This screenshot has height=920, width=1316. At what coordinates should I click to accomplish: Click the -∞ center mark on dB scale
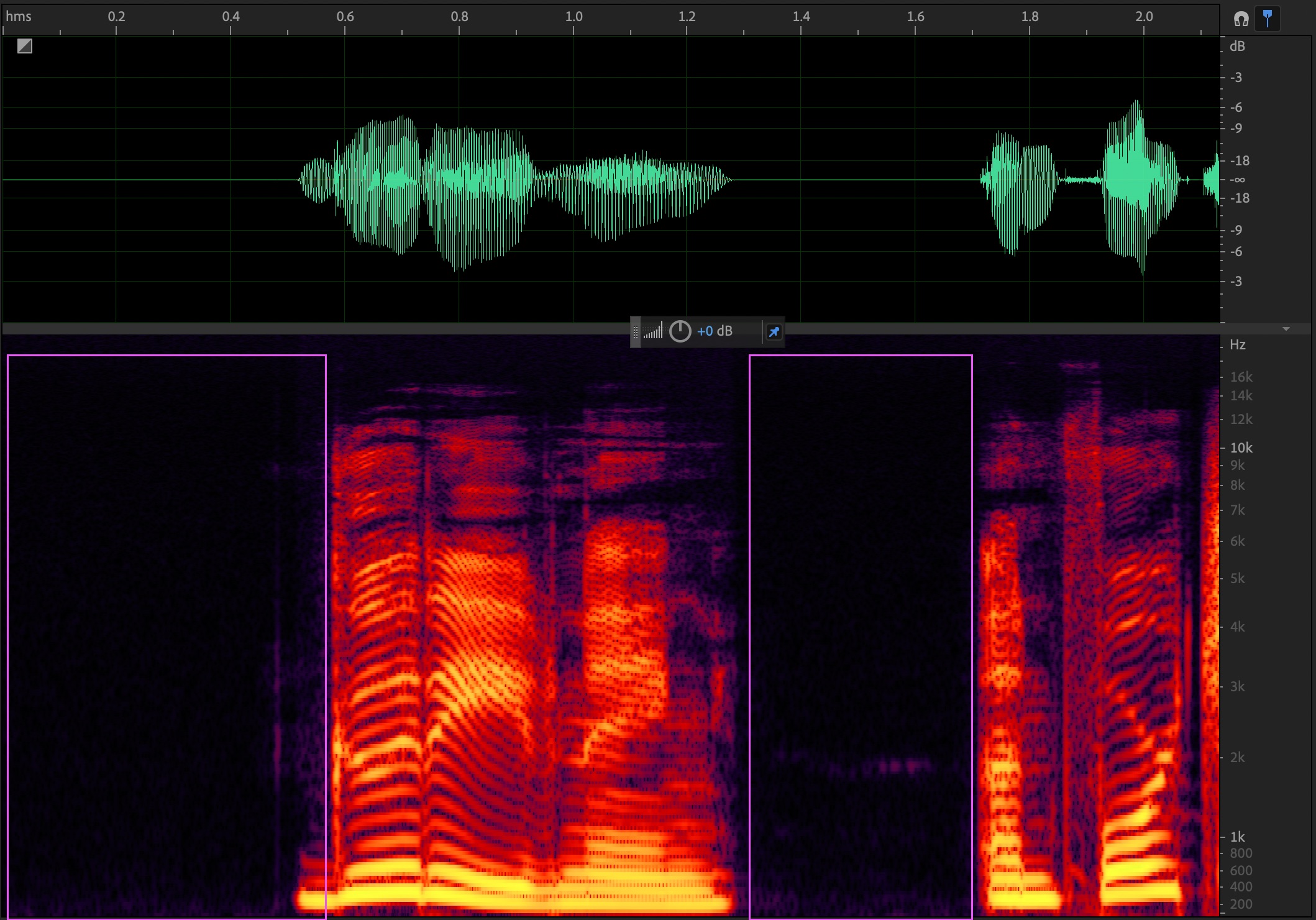1238,180
